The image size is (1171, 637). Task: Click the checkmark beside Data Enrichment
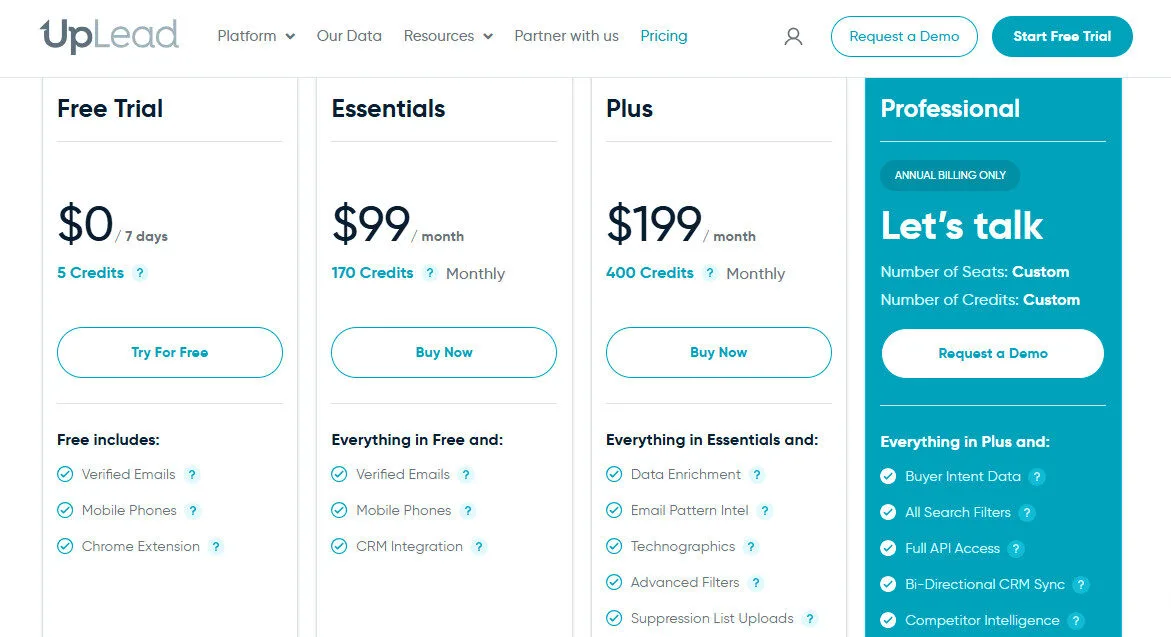[x=614, y=474]
